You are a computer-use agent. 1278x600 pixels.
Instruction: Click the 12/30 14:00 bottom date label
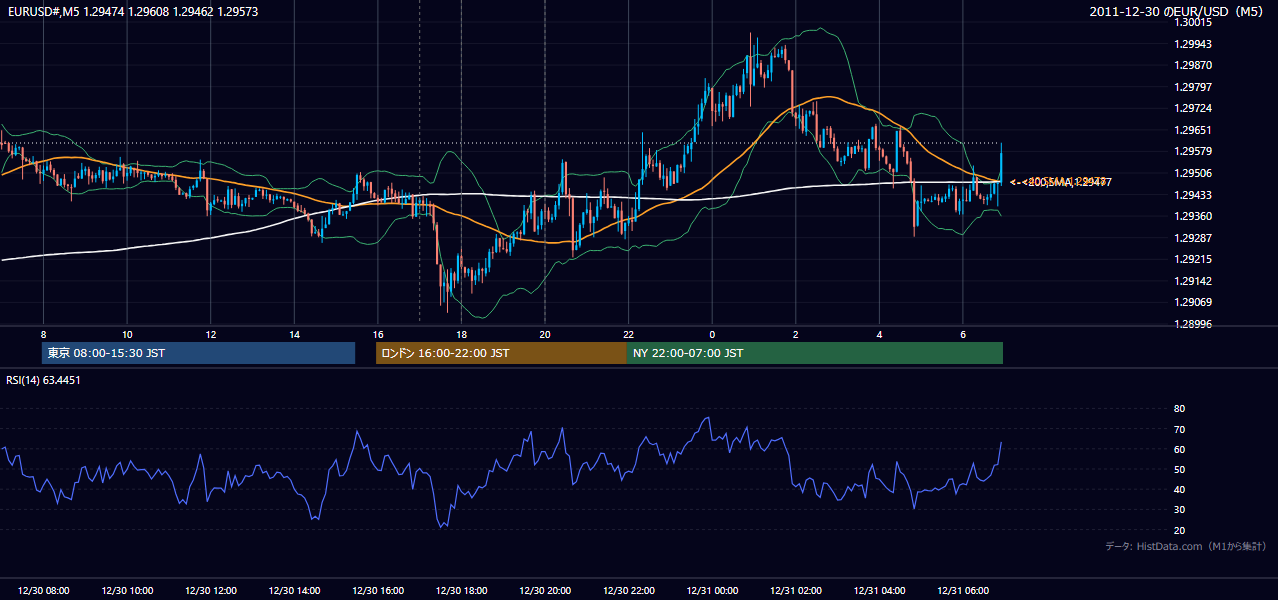[x=294, y=591]
